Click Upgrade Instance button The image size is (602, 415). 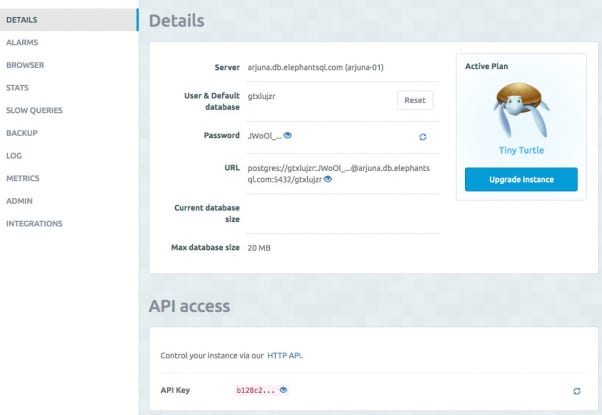pos(521,179)
